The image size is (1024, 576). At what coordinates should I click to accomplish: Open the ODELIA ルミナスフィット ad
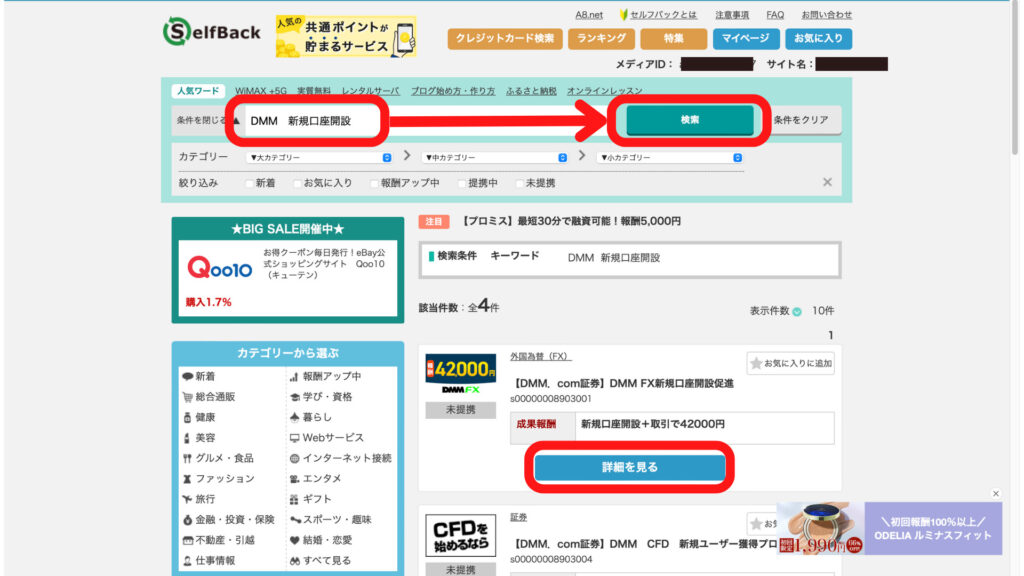(889, 528)
